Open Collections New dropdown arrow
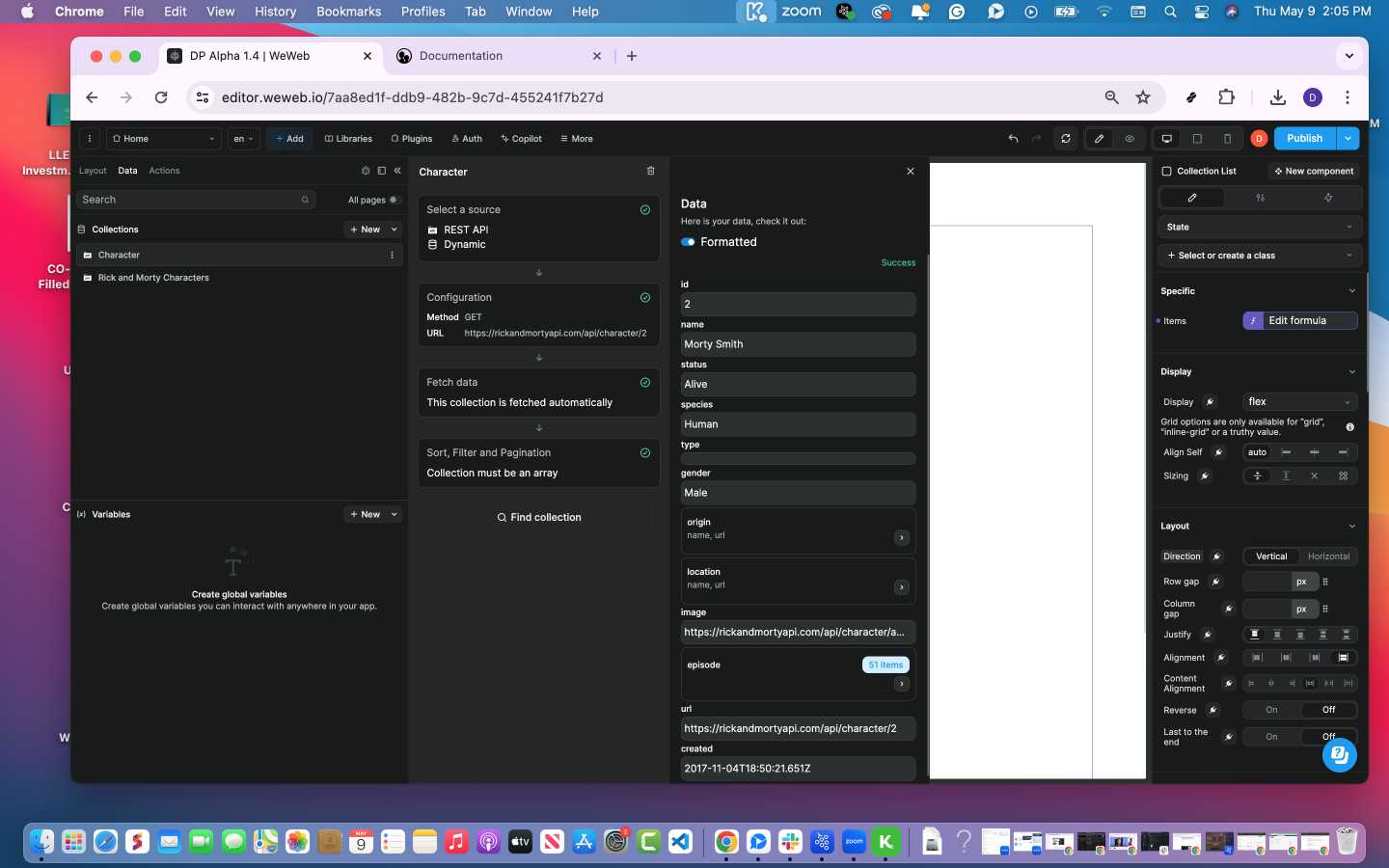This screenshot has height=868, width=1389. [x=395, y=230]
